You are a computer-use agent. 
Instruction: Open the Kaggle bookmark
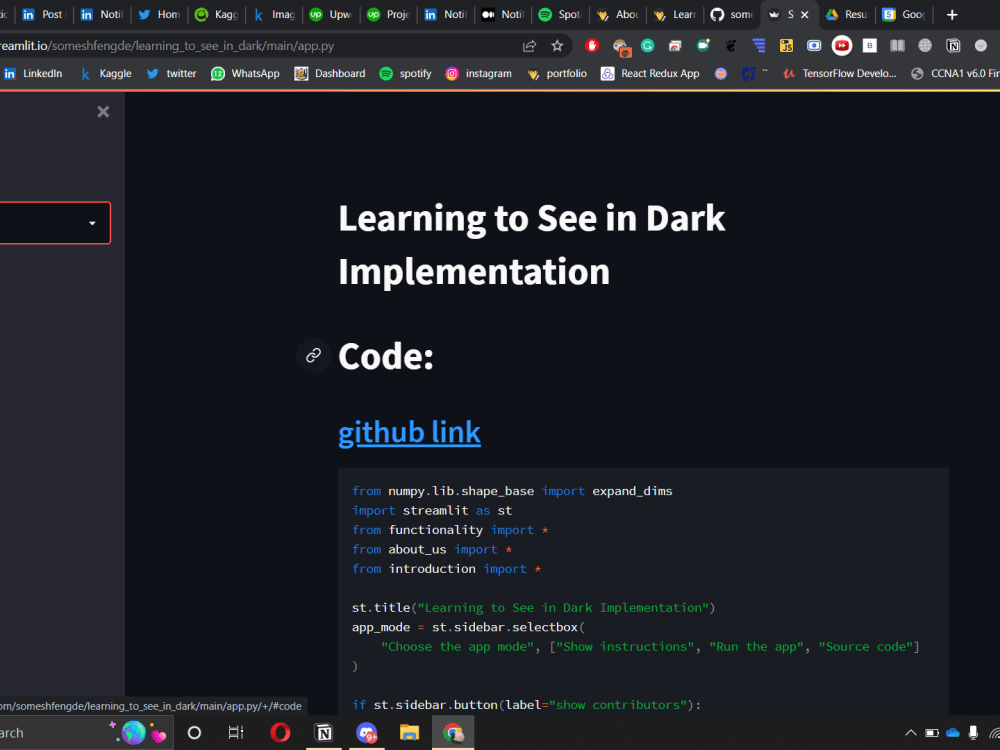(106, 73)
